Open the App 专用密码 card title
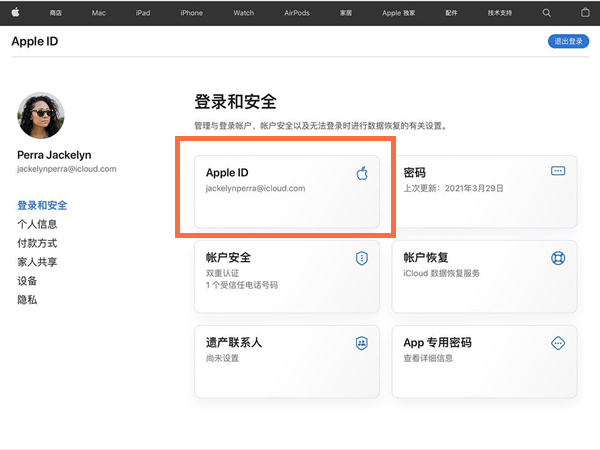This screenshot has width=600, height=450. (437, 343)
